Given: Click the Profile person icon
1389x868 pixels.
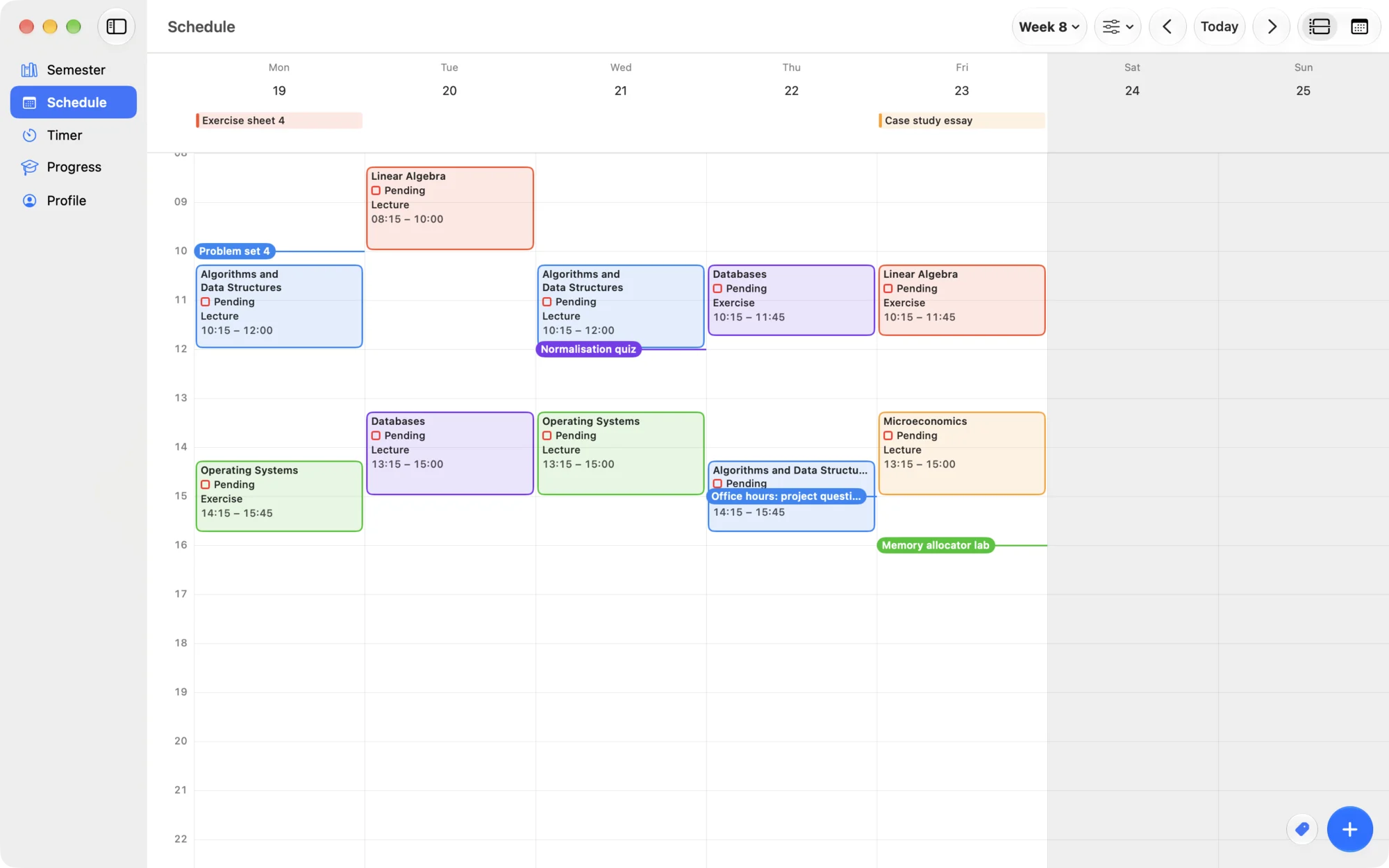Looking at the screenshot, I should coord(29,201).
